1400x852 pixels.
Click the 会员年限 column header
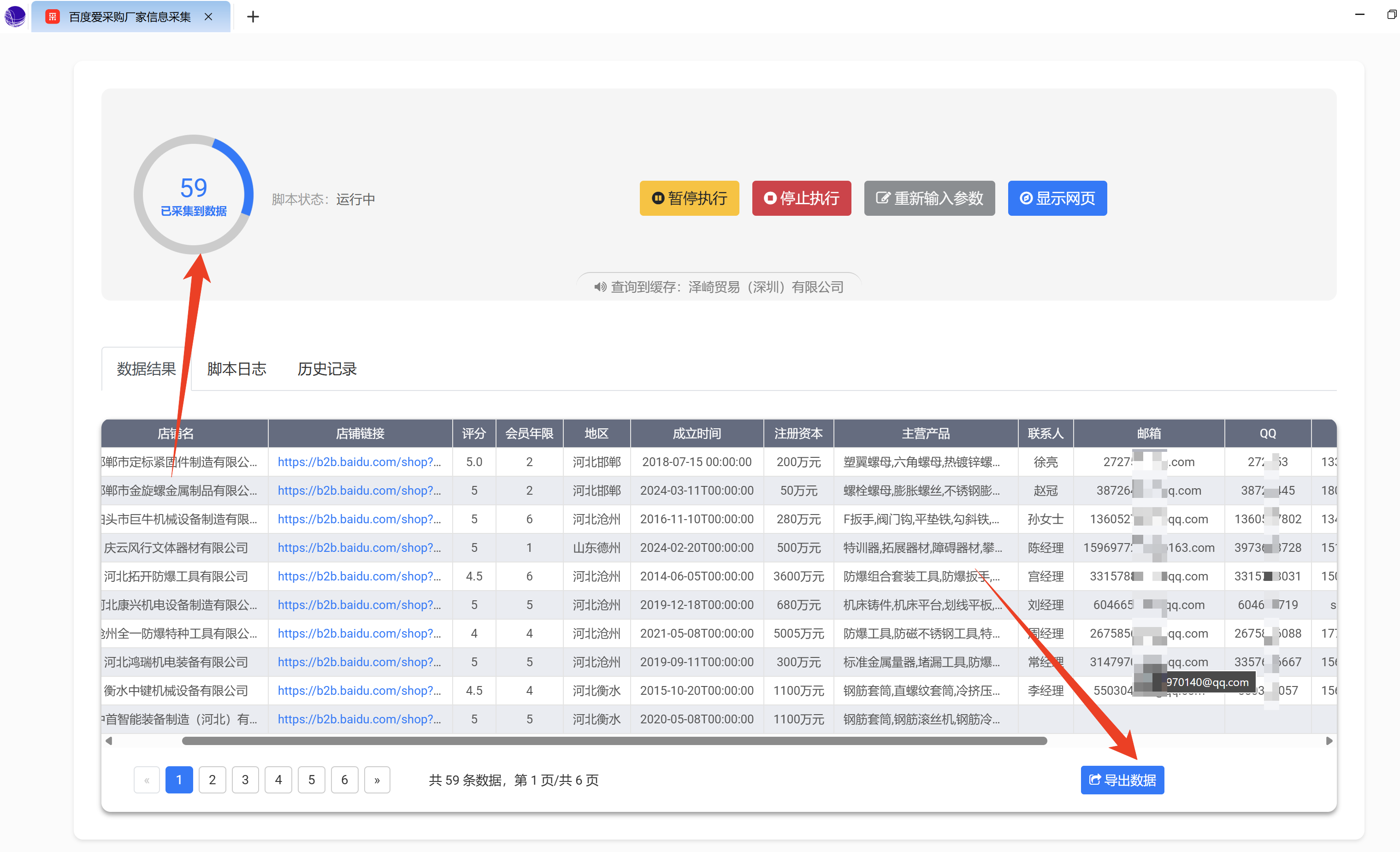[529, 434]
